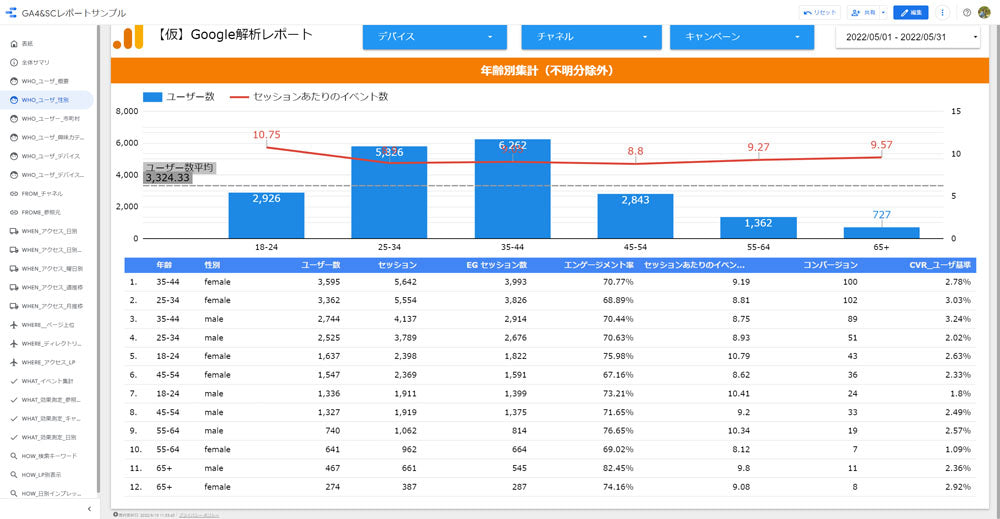Click the blue 編集 edit button
The image size is (1000, 519).
click(910, 13)
